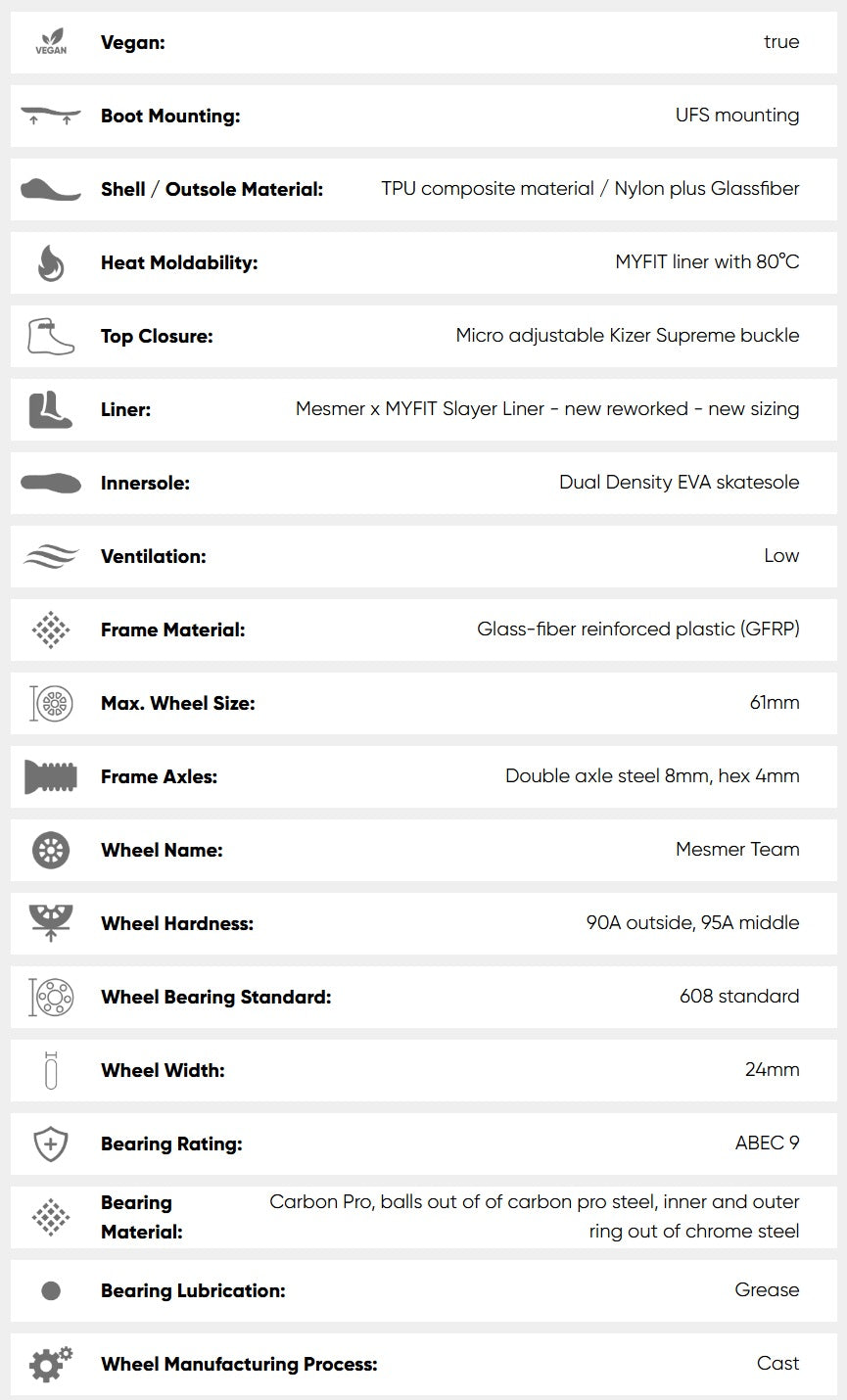The image size is (847, 1400).
Task: Click the Shell / Outsole Material label
Action: 212,189
